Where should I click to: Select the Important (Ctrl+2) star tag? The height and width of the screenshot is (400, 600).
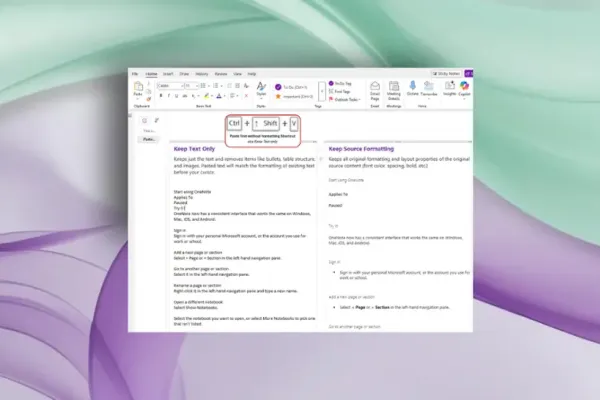[x=294, y=96]
